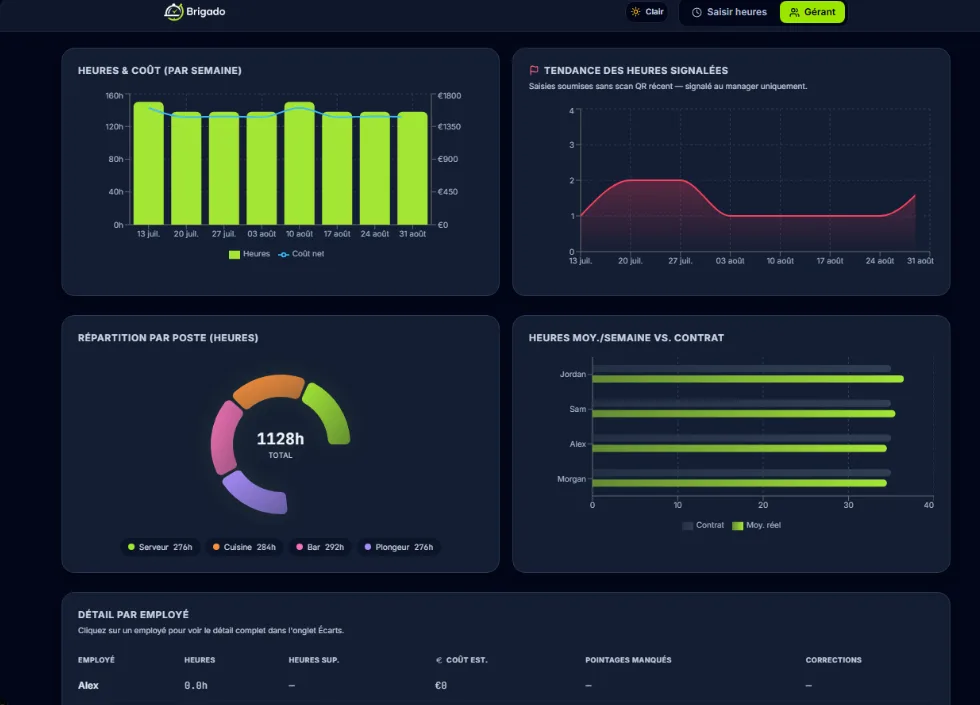Sort by the Corrections column header

[x=833, y=660]
